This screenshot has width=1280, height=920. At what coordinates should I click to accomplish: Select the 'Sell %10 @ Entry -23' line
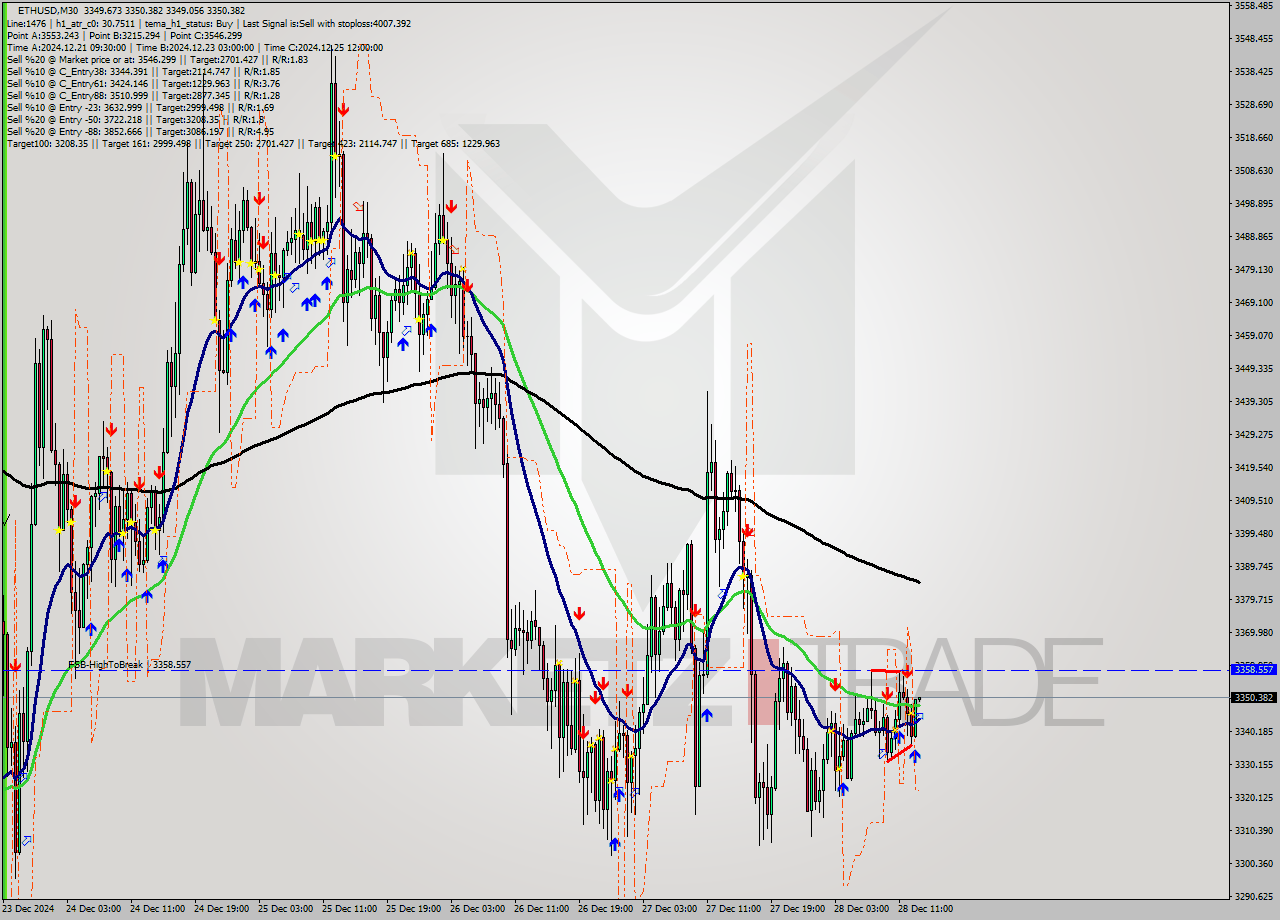[140, 107]
